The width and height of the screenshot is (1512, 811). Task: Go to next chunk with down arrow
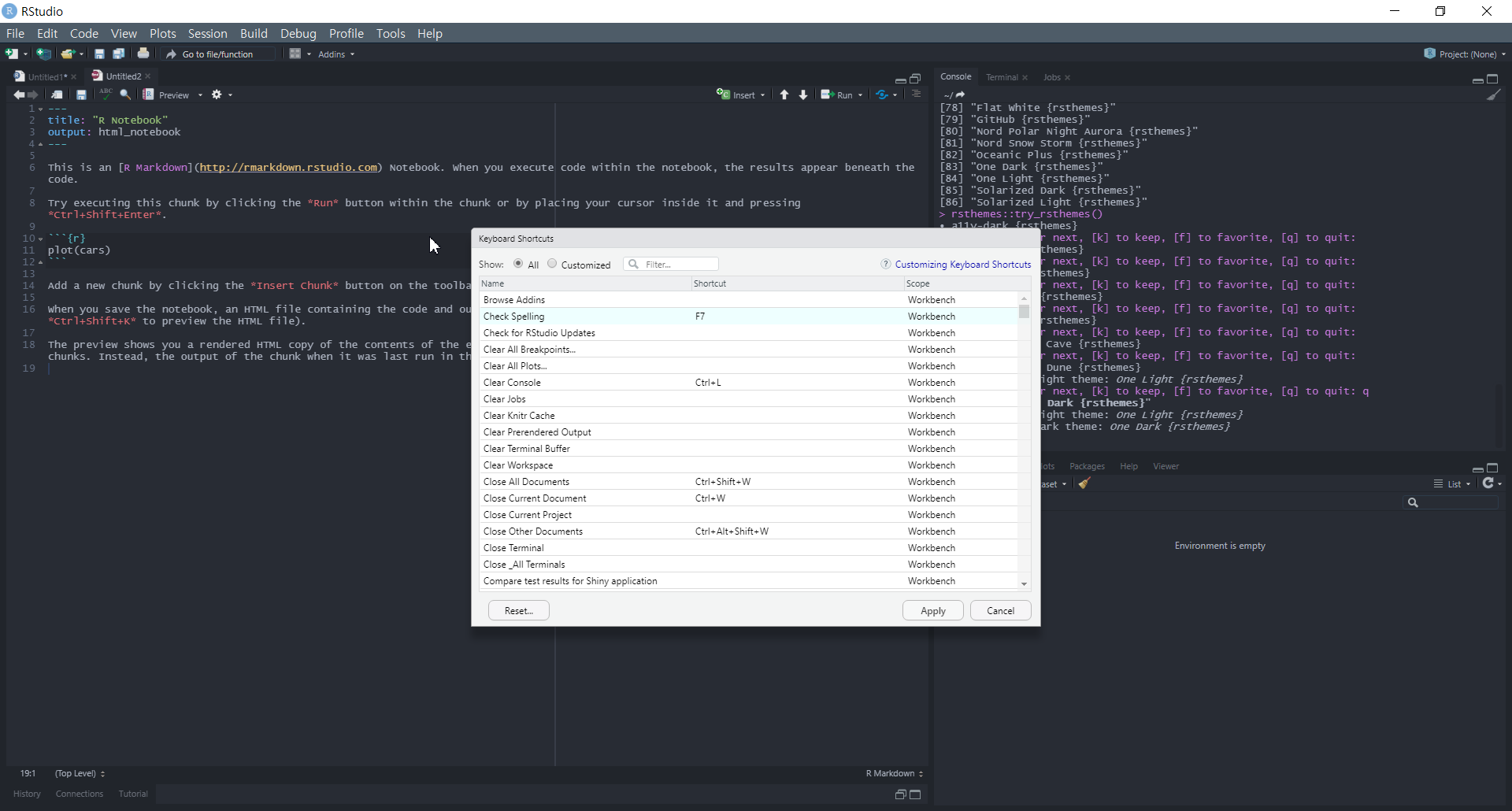click(x=803, y=95)
